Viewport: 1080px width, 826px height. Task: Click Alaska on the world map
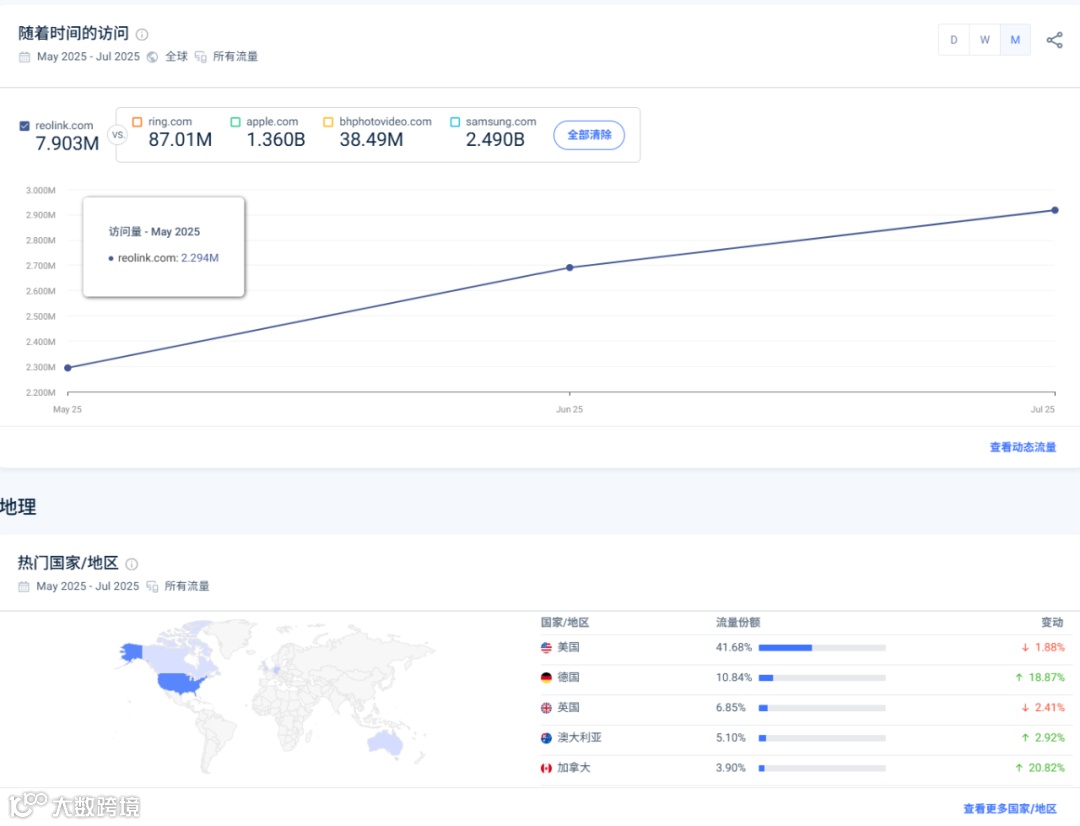point(131,651)
